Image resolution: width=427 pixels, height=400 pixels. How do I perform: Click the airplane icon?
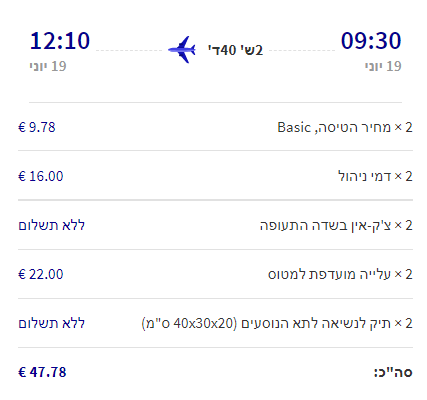tap(182, 50)
